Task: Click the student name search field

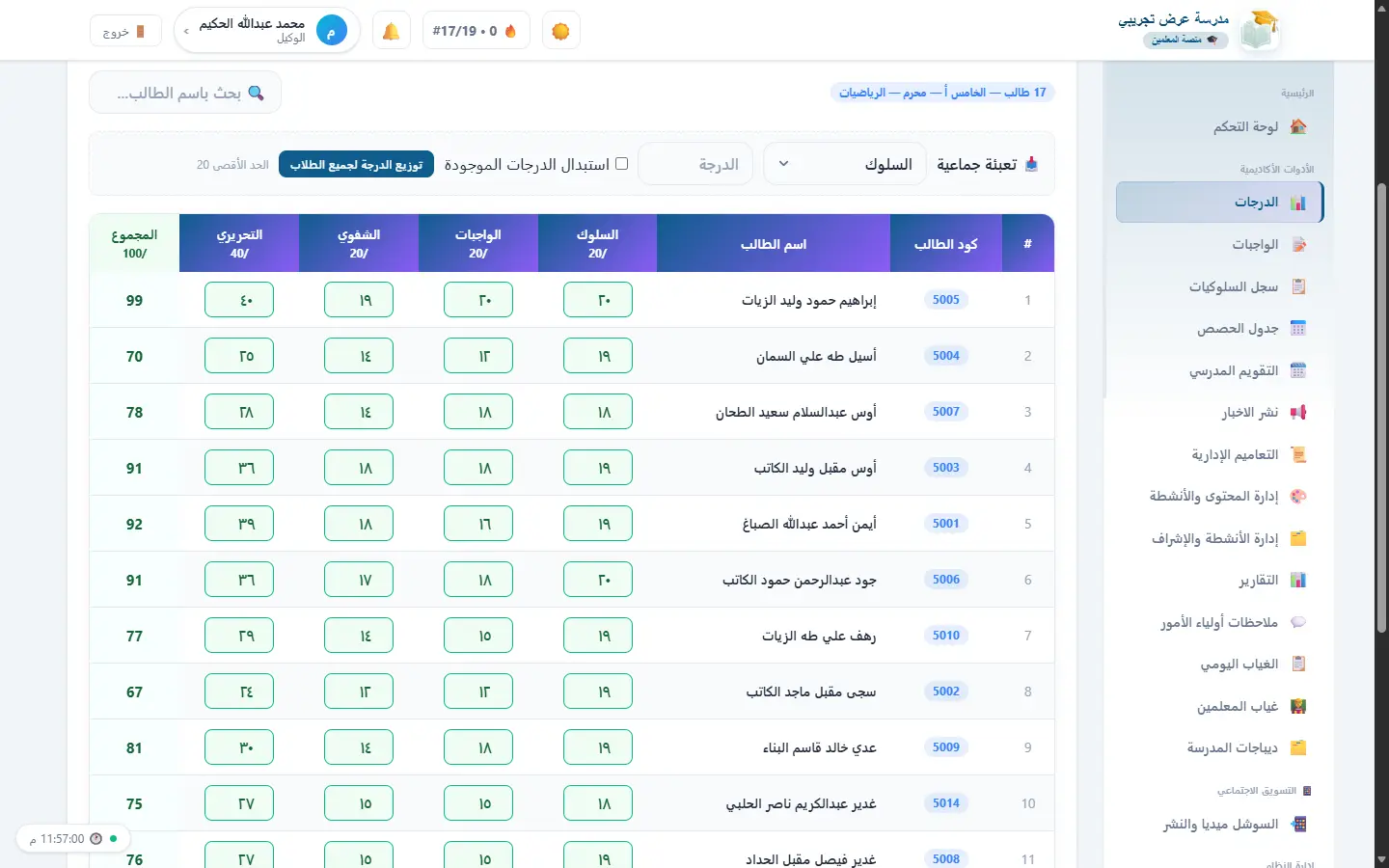Action: pyautogui.click(x=185, y=93)
